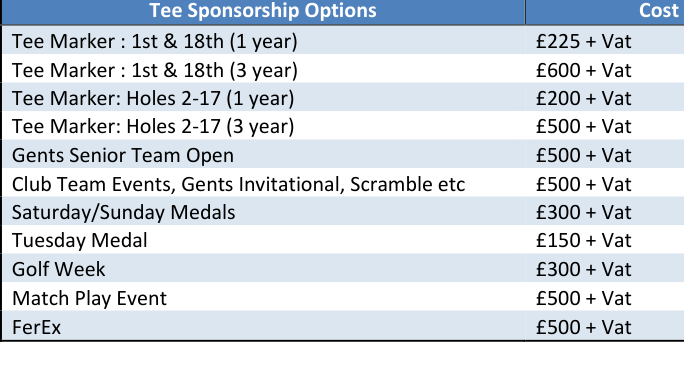This screenshot has height=372, width=684.
Task: Click the 'Cost' column header
Action: 605,12
